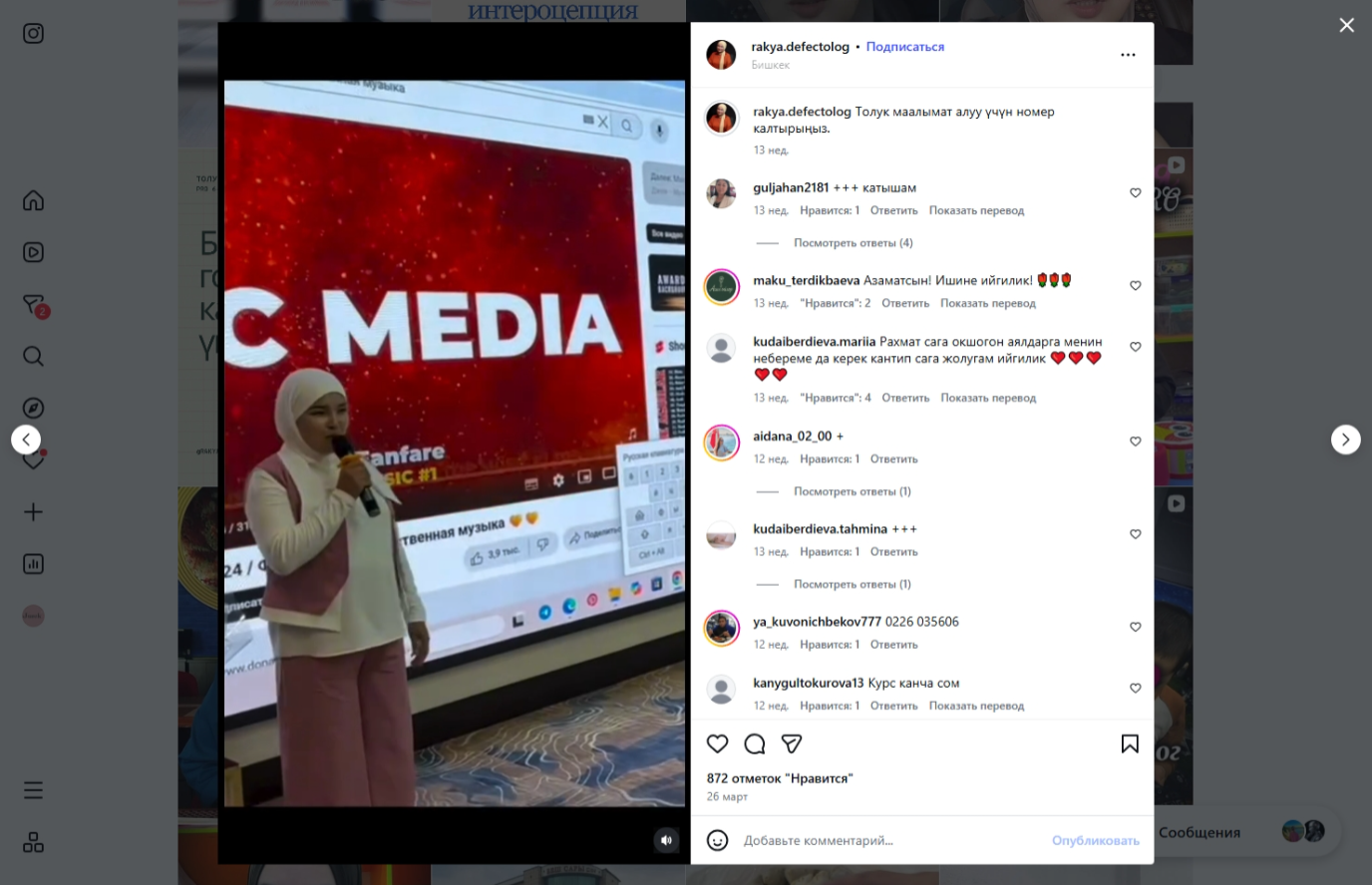Viewport: 1372px width, 885px height.
Task: Like guljahan2181's comment
Action: point(1135,193)
